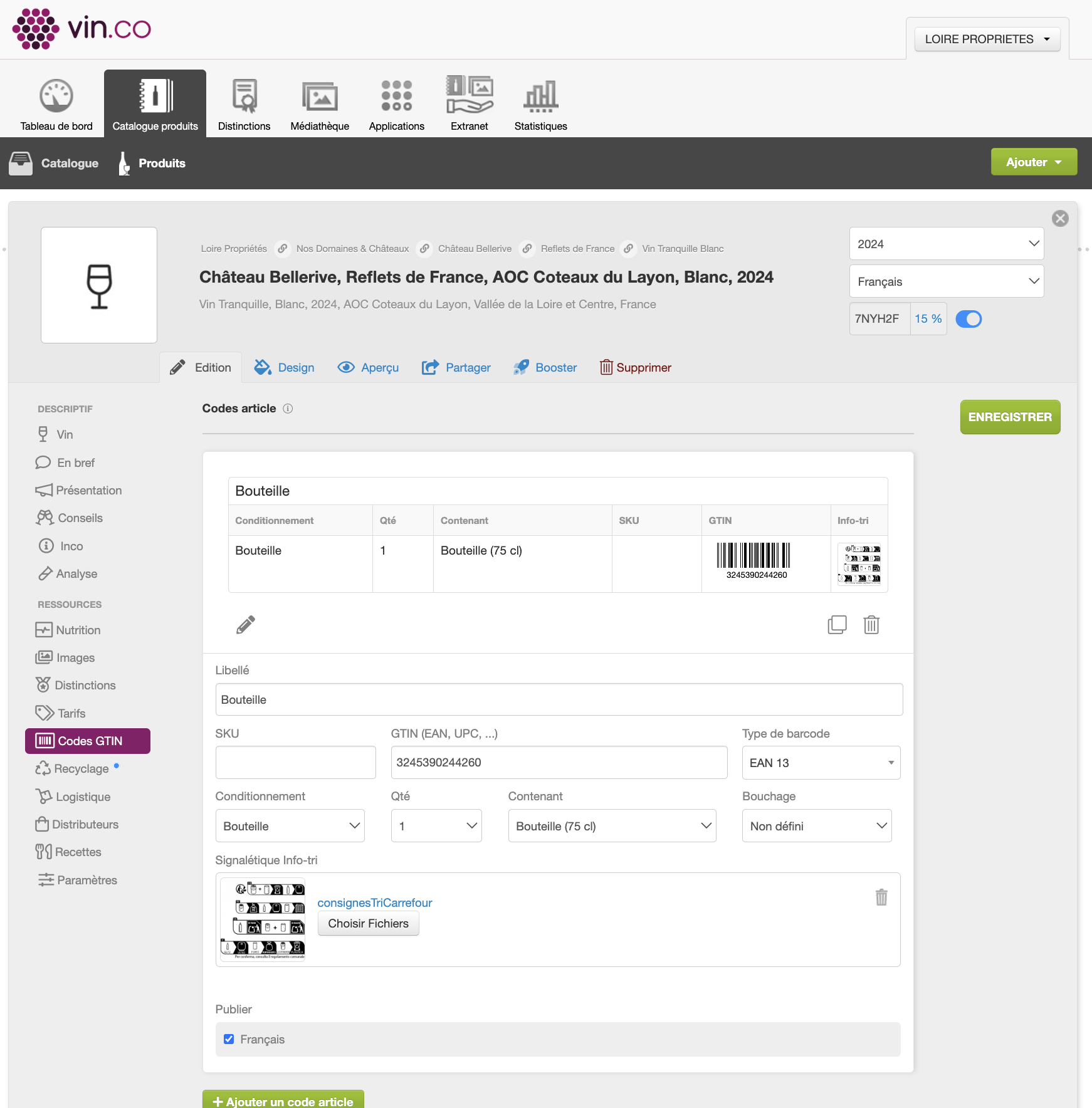Viewport: 1092px width, 1108px height.
Task: Click info icon next to Codes article
Action: coord(288,409)
